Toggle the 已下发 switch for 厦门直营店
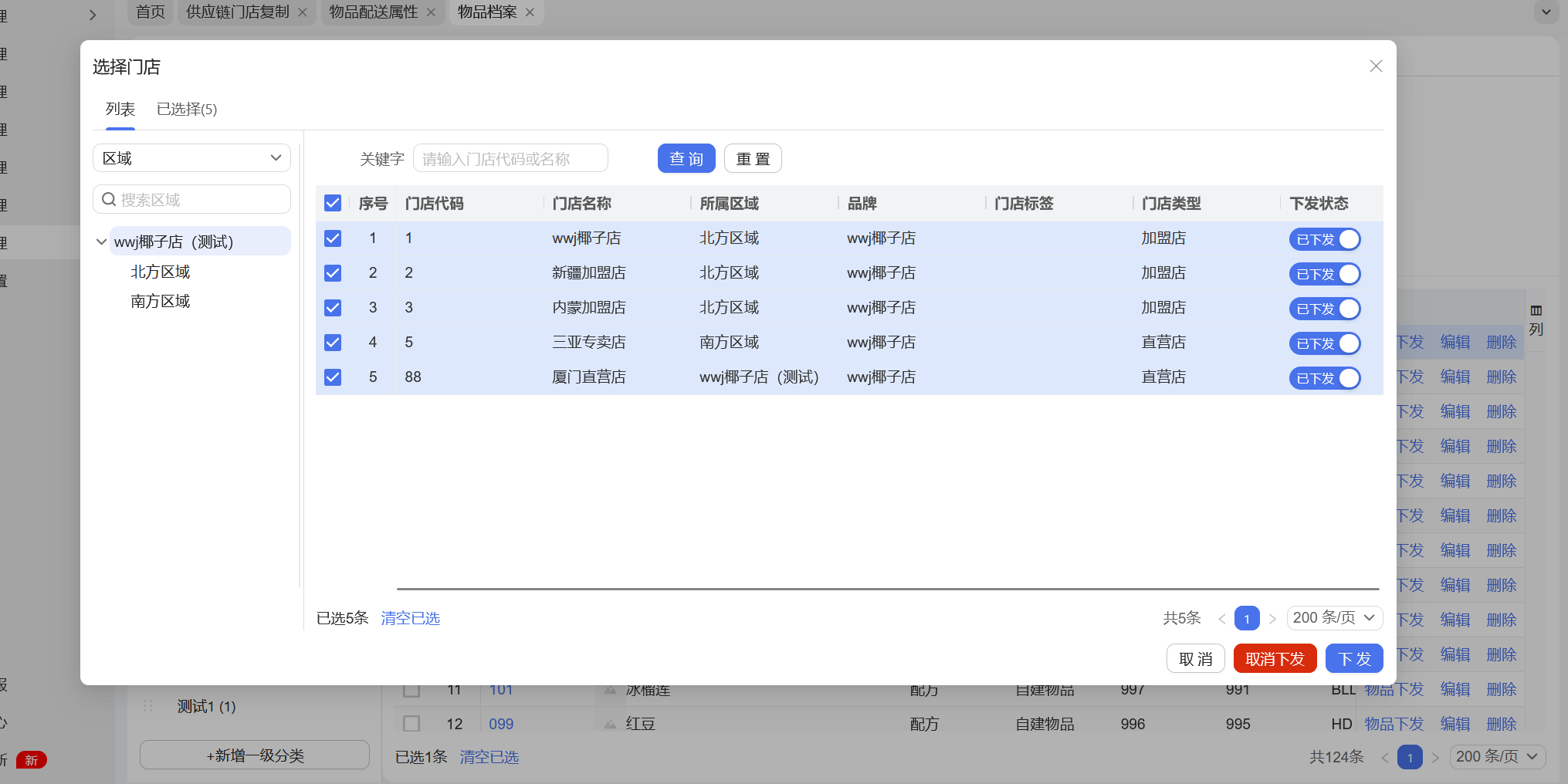Viewport: 1568px width, 784px height. pos(1324,378)
